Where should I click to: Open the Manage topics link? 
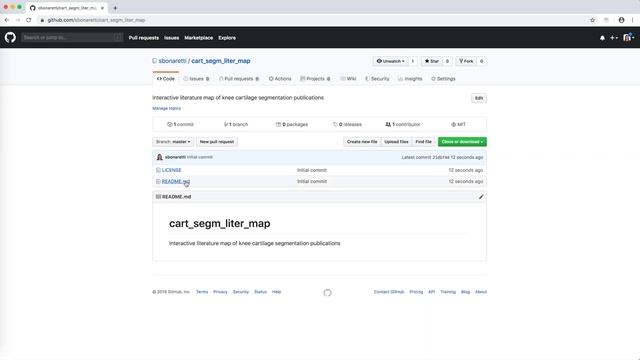167,108
